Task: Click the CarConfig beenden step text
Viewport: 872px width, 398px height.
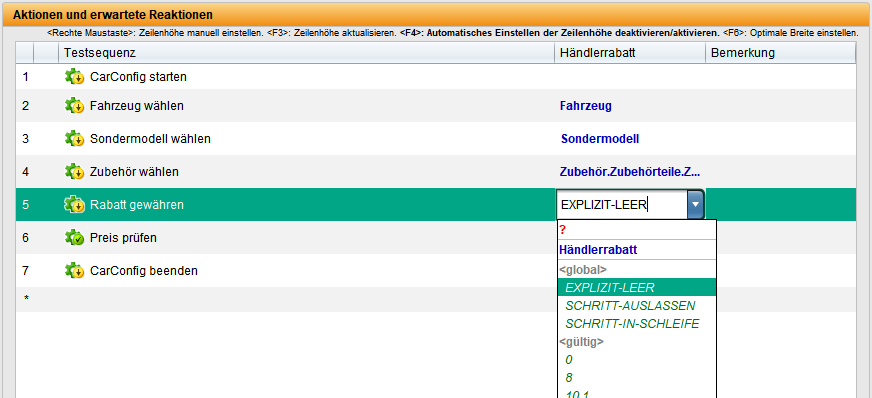Action: [143, 271]
